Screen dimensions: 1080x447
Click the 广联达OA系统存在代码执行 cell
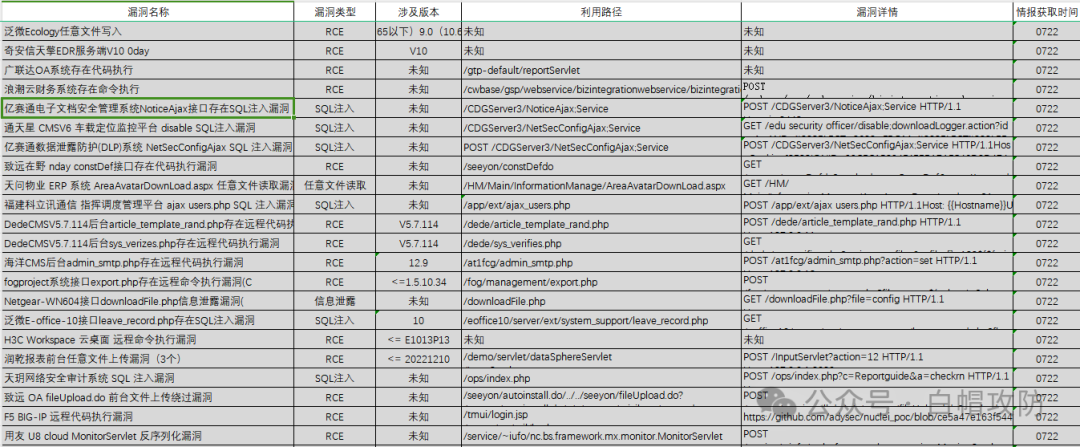pyautogui.click(x=147, y=70)
